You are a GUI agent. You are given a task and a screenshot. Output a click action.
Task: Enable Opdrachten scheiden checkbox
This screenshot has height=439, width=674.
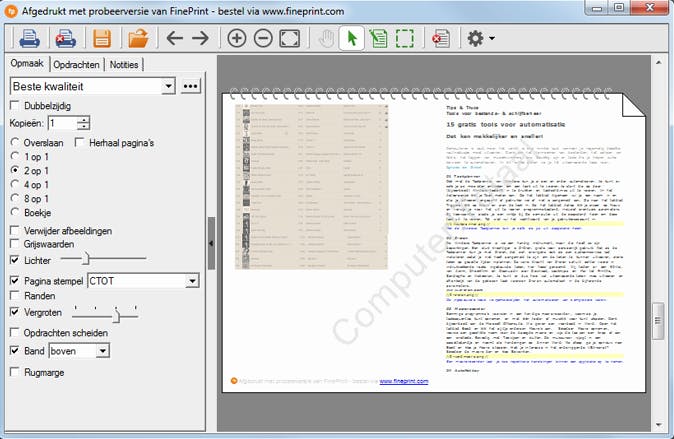point(15,332)
